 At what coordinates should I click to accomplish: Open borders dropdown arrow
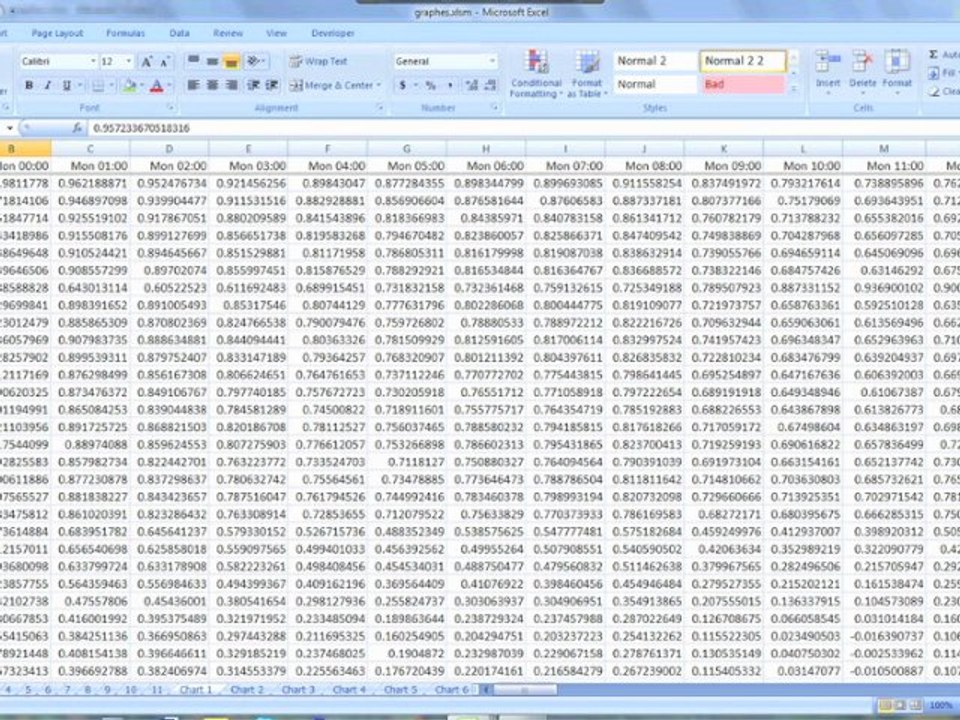tap(110, 86)
